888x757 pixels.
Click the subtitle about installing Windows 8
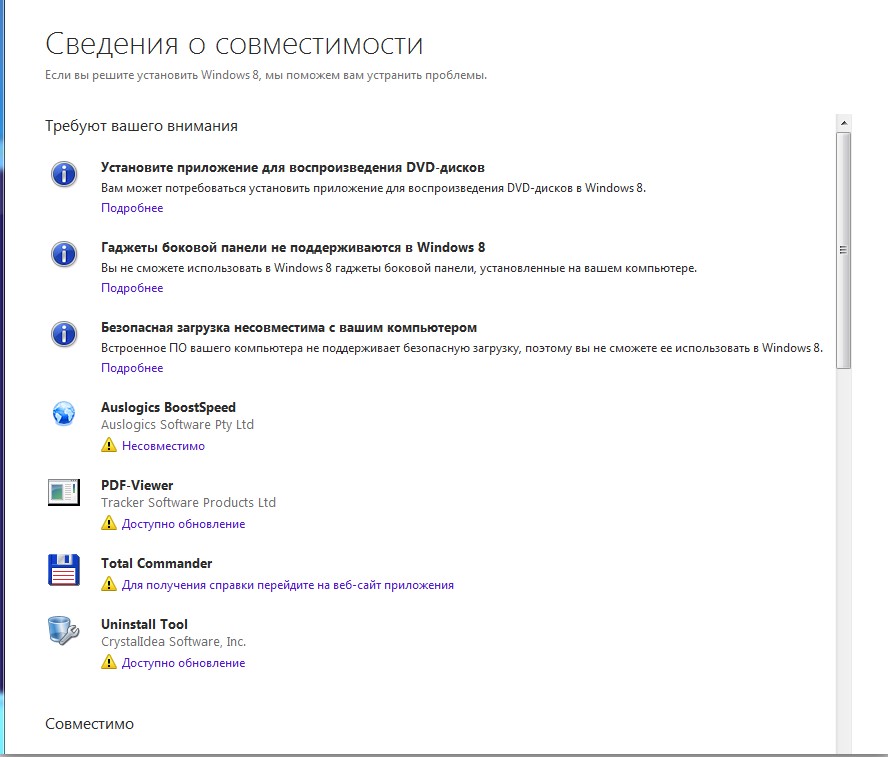tap(266, 75)
